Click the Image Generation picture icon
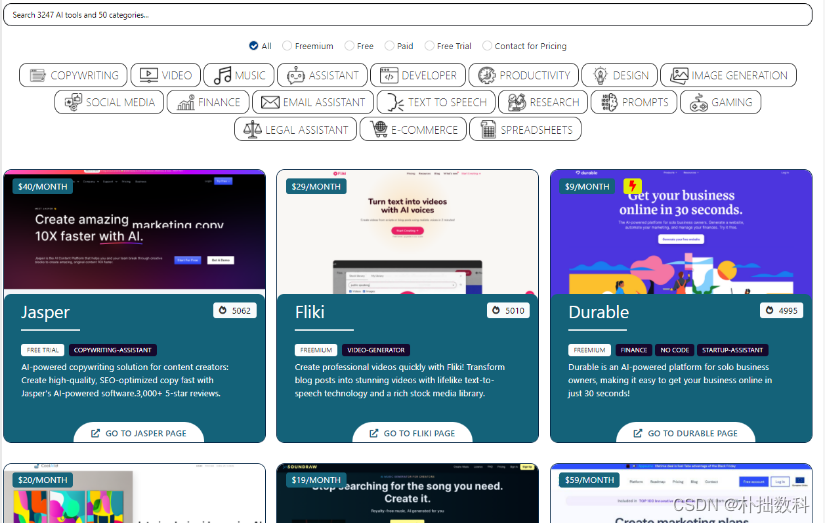The height and width of the screenshot is (523, 825). [x=679, y=75]
